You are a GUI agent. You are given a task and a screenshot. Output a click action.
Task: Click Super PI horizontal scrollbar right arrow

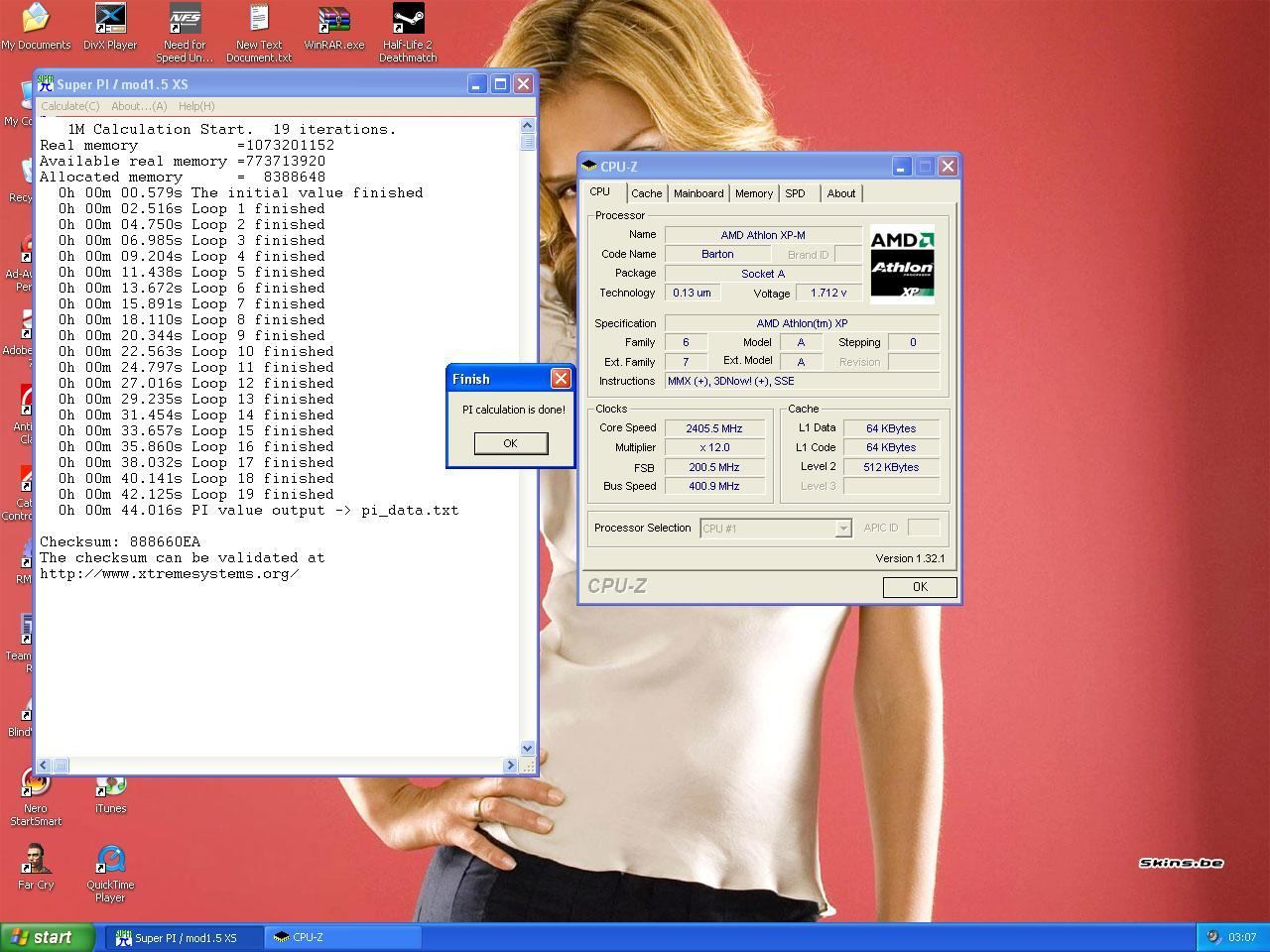[x=511, y=765]
